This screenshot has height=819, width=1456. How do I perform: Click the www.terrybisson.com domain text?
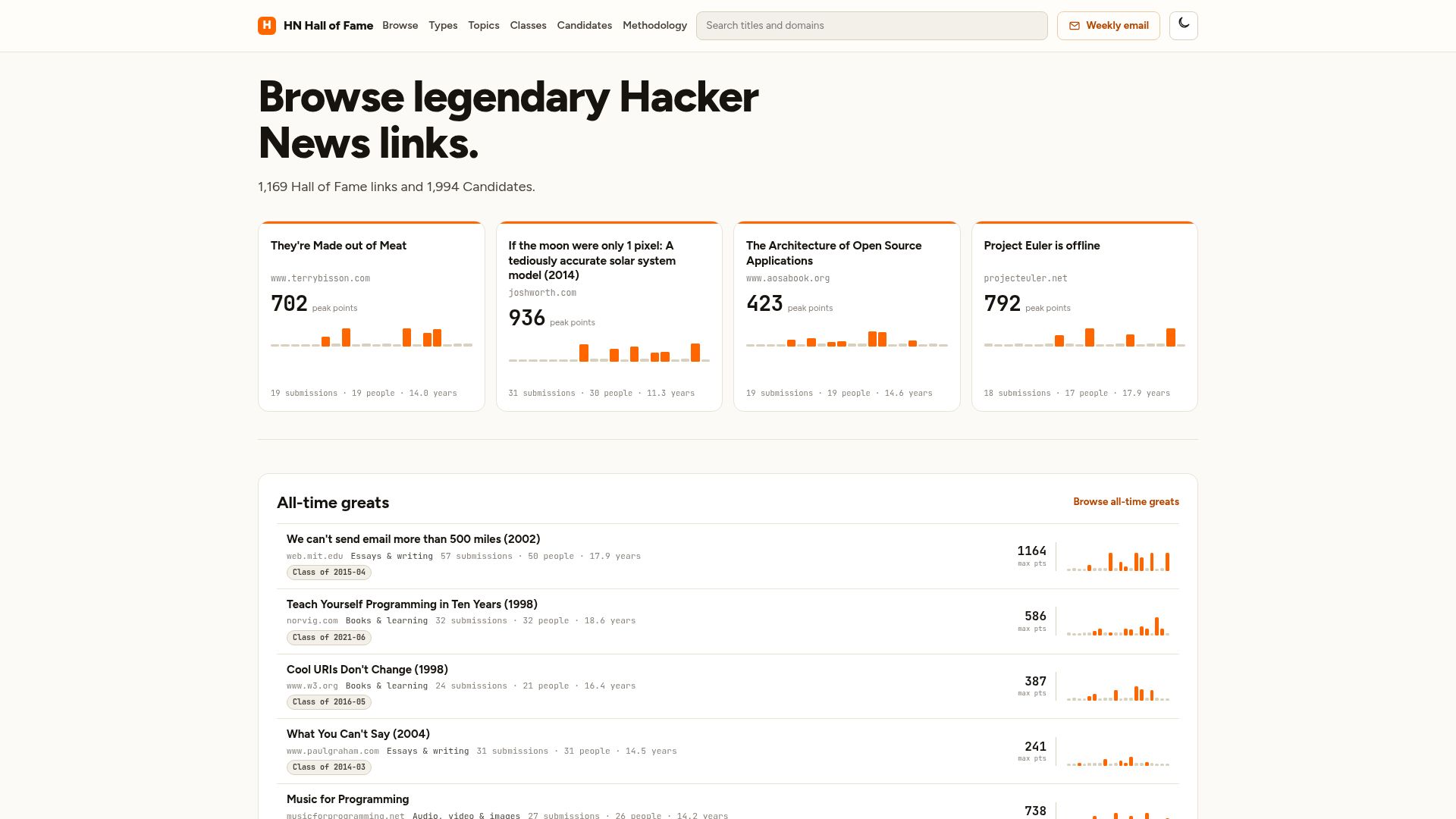pyautogui.click(x=320, y=278)
